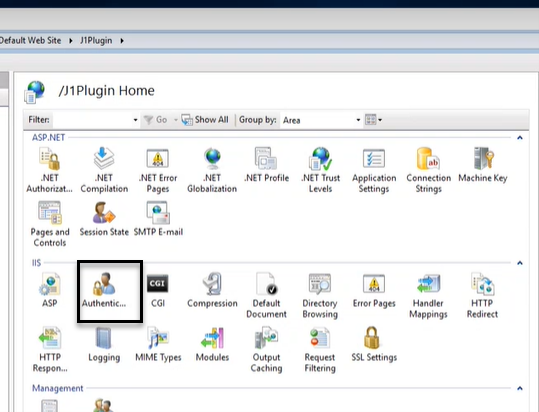The image size is (539, 412).
Task: Open the Request Filtering feature
Action: pyautogui.click(x=320, y=350)
